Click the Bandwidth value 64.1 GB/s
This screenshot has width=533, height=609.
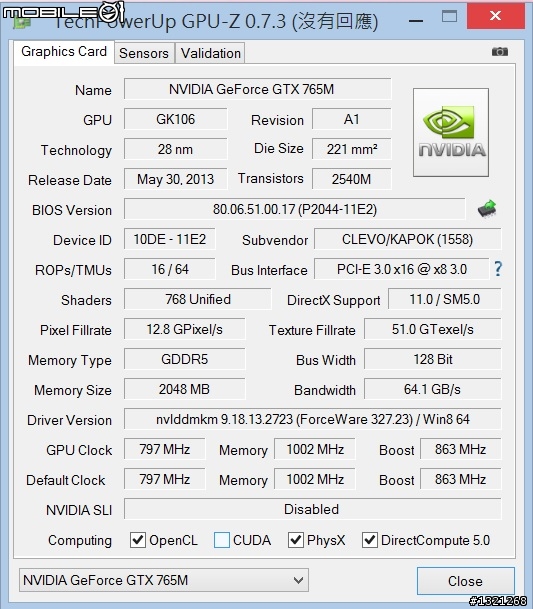click(x=433, y=389)
